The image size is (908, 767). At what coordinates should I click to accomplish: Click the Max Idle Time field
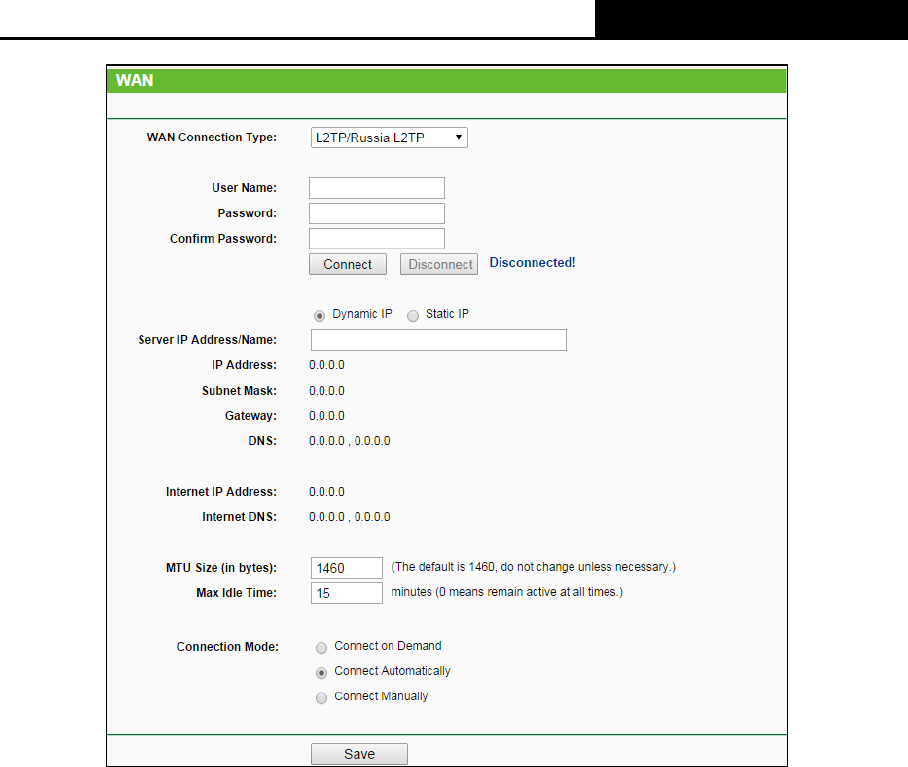(347, 593)
